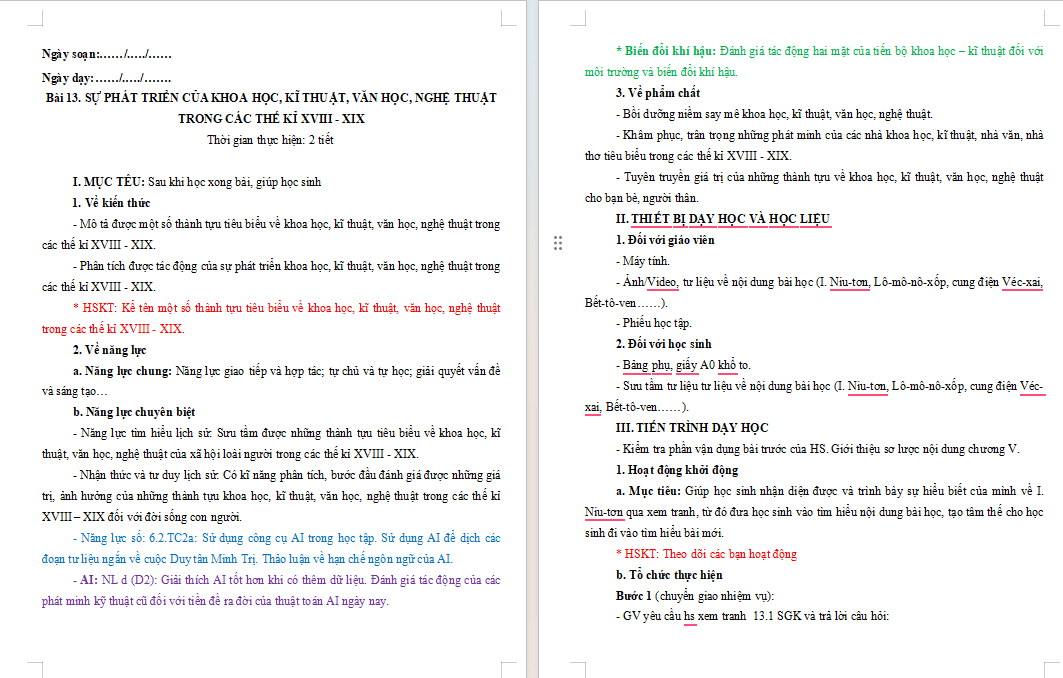Click the '- Phiếu học tập.' line
Image resolution: width=1063 pixels, height=678 pixels.
click(x=654, y=323)
